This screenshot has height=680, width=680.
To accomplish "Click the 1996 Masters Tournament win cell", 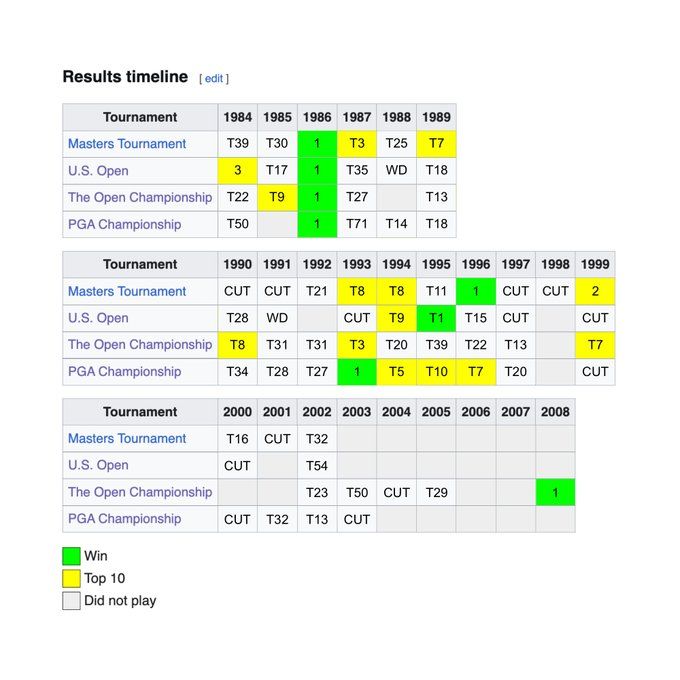I will tap(476, 291).
